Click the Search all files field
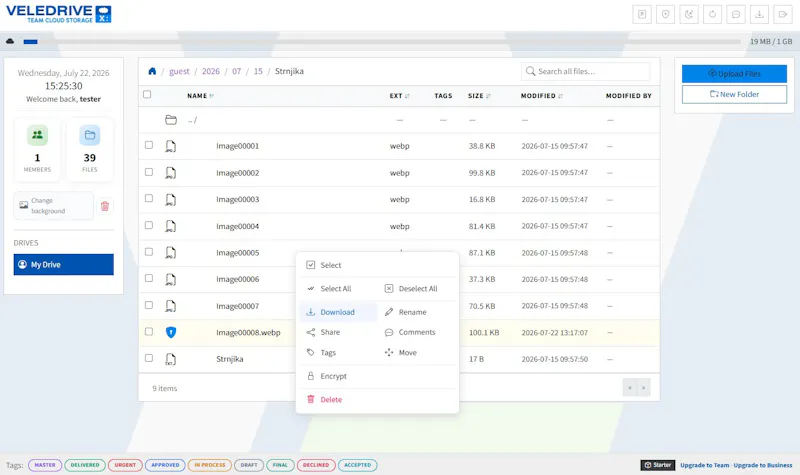800x475 pixels. [586, 71]
